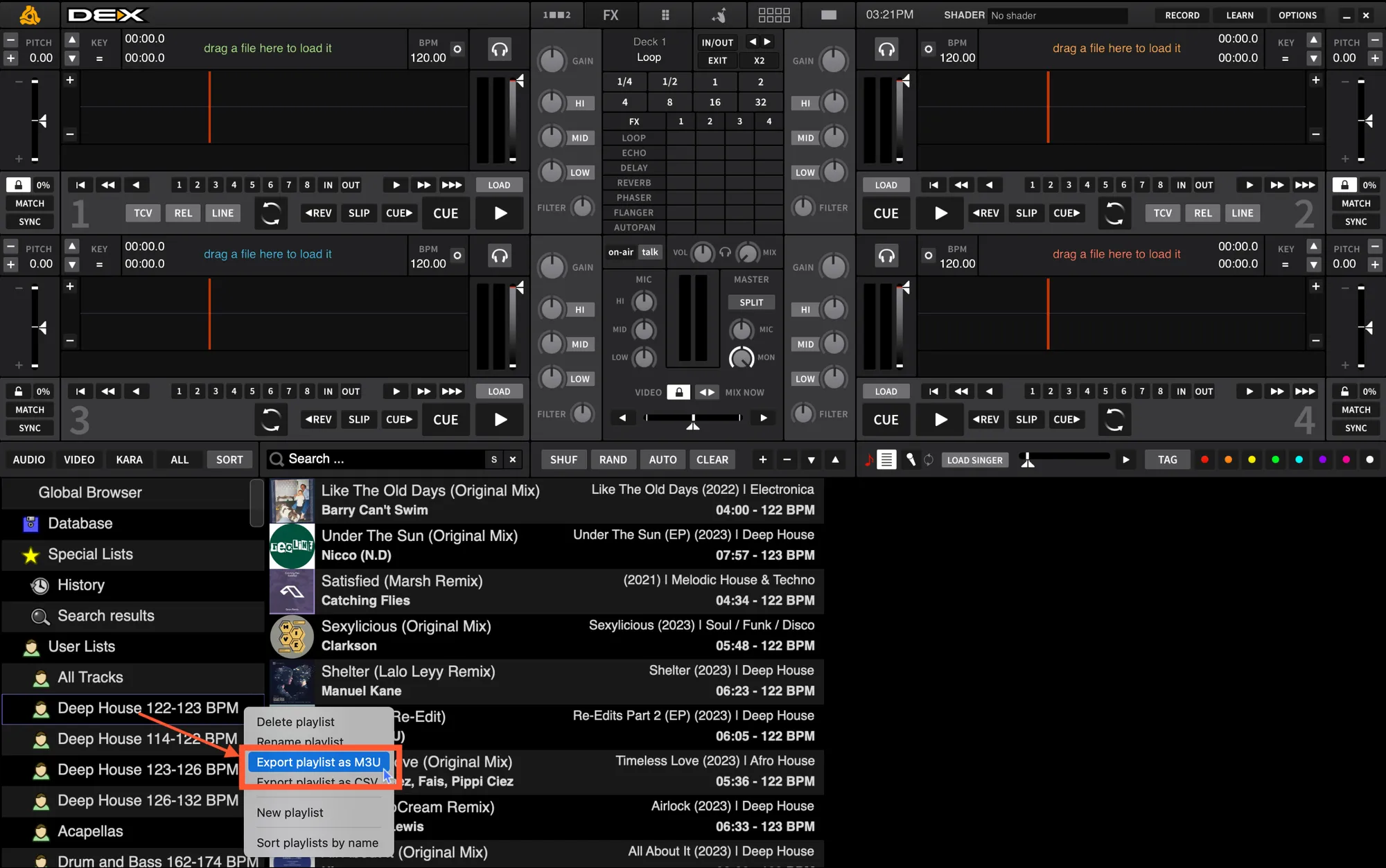Toggle the mic talk button

(x=649, y=252)
